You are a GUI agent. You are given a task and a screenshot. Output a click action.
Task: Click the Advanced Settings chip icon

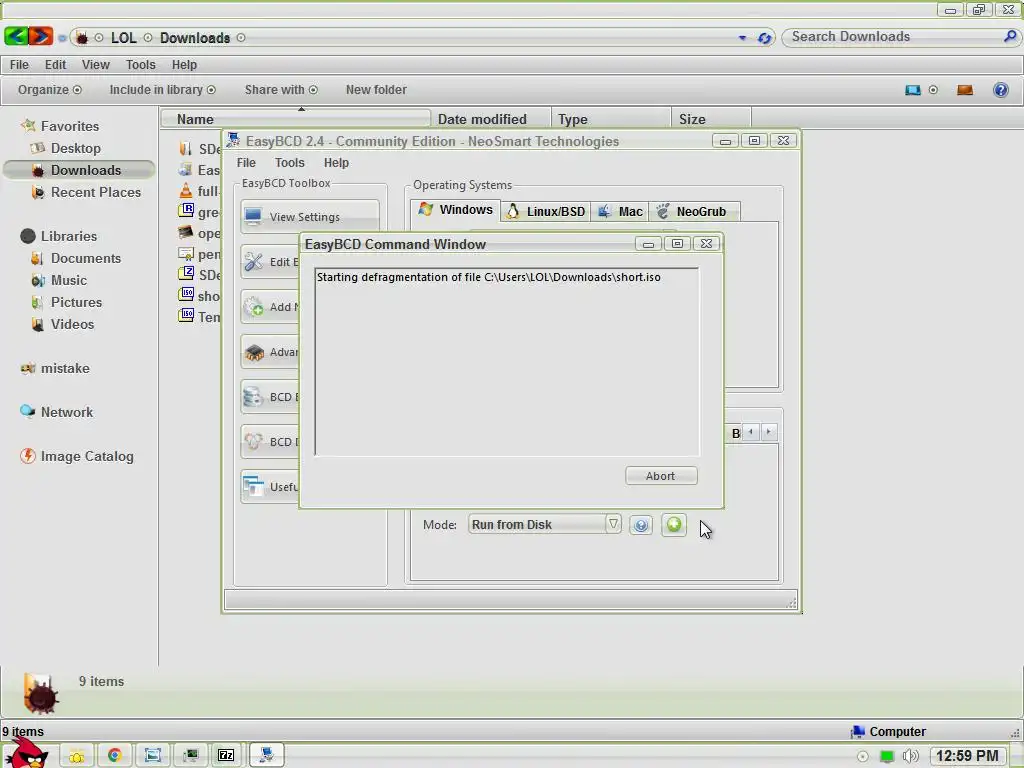pos(253,352)
